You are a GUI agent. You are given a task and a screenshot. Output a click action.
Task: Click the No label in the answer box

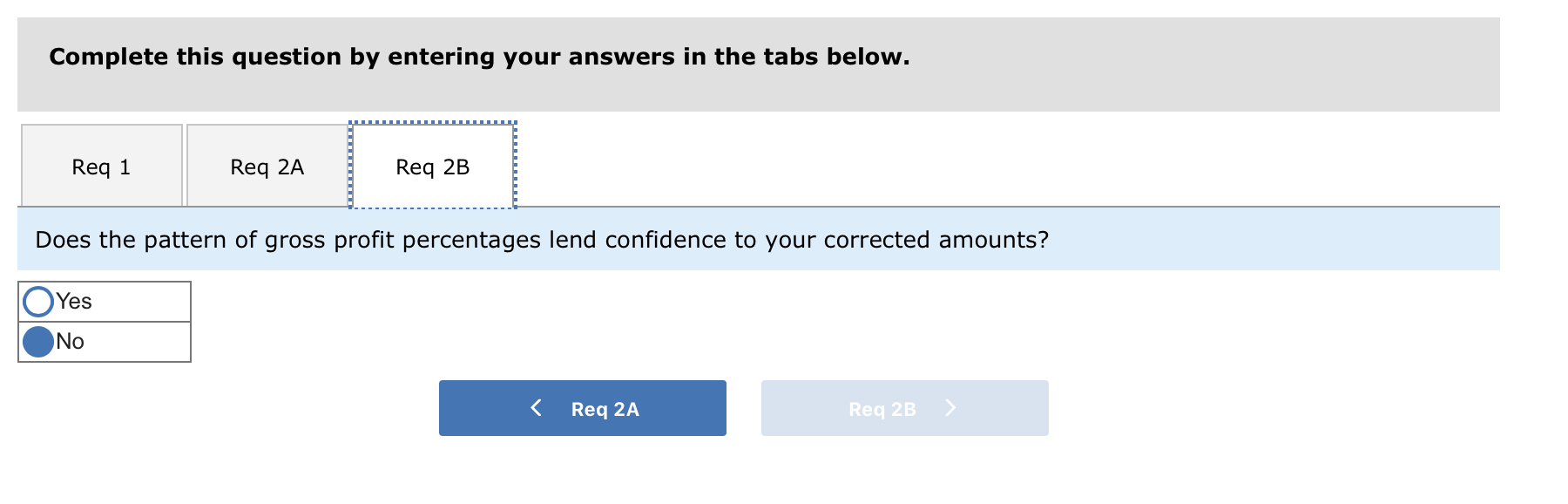click(71, 341)
